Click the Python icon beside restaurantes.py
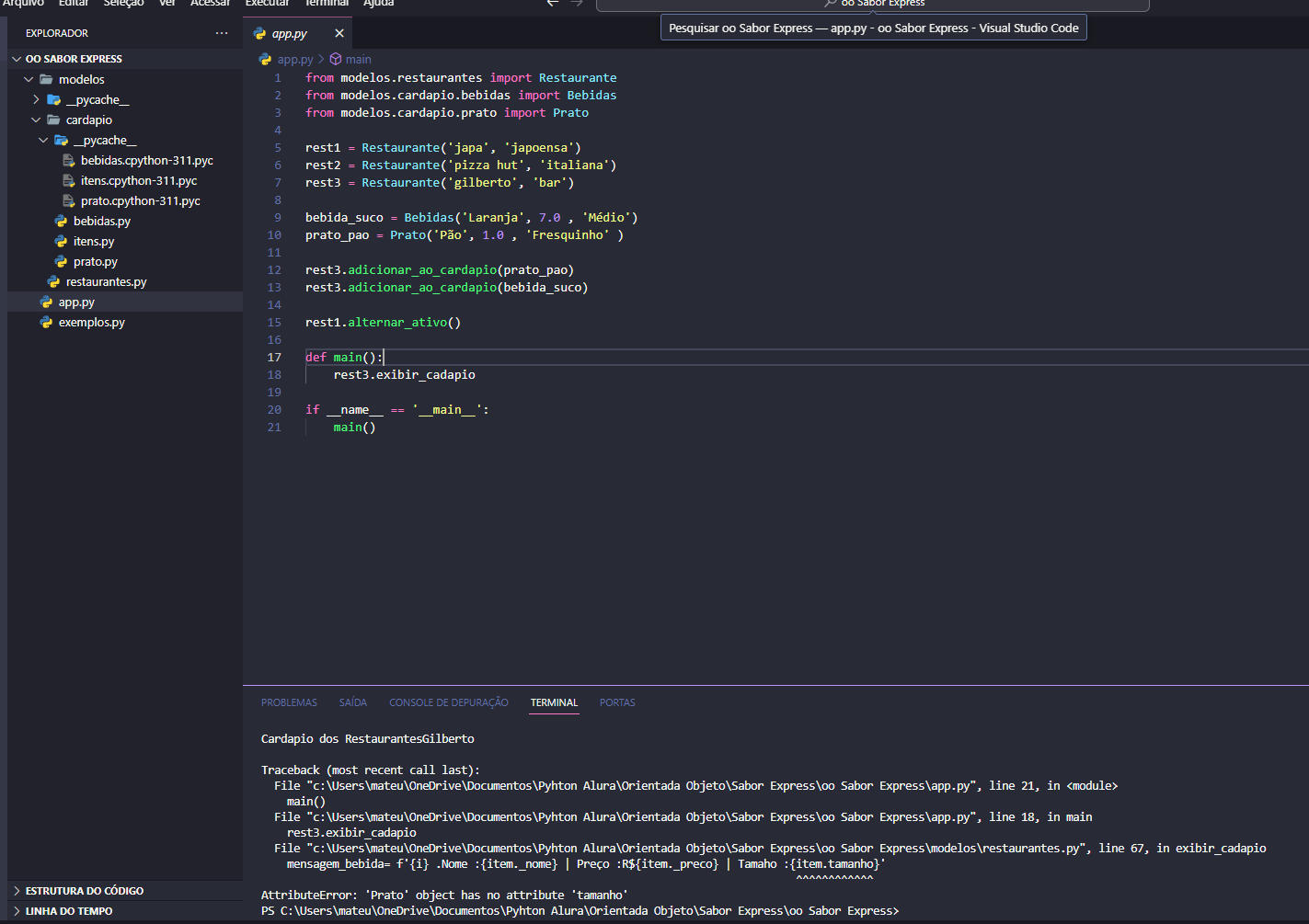This screenshot has height=924, width=1309. coord(53,281)
